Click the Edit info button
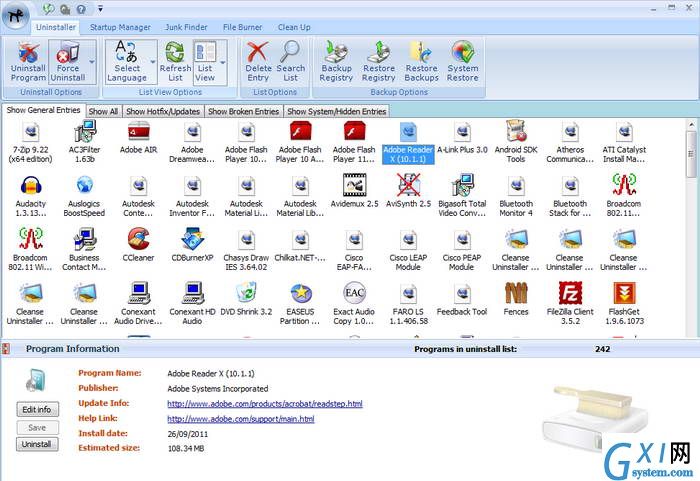 click(38, 409)
